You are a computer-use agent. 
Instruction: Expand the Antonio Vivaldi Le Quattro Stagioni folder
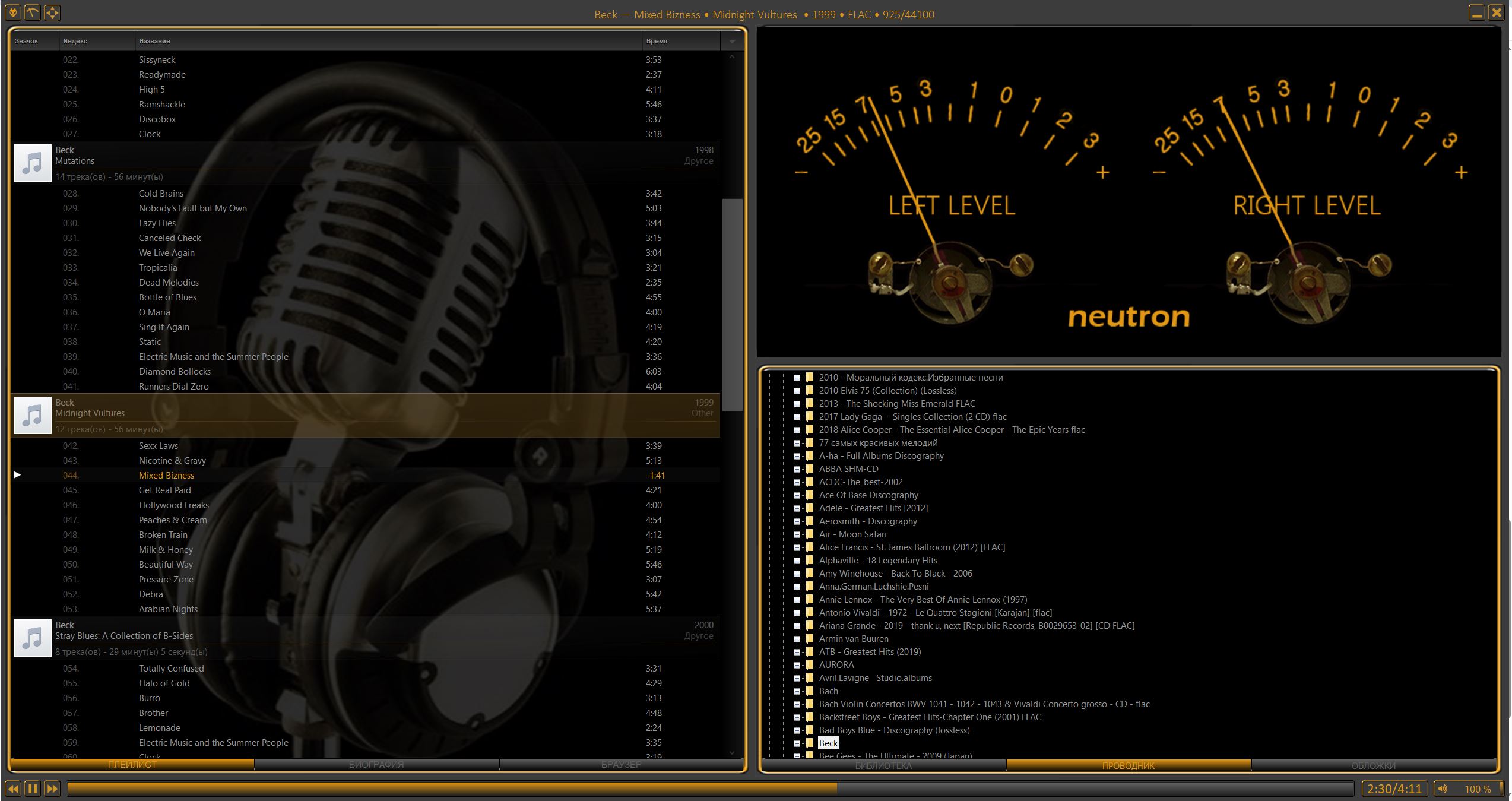pos(797,613)
